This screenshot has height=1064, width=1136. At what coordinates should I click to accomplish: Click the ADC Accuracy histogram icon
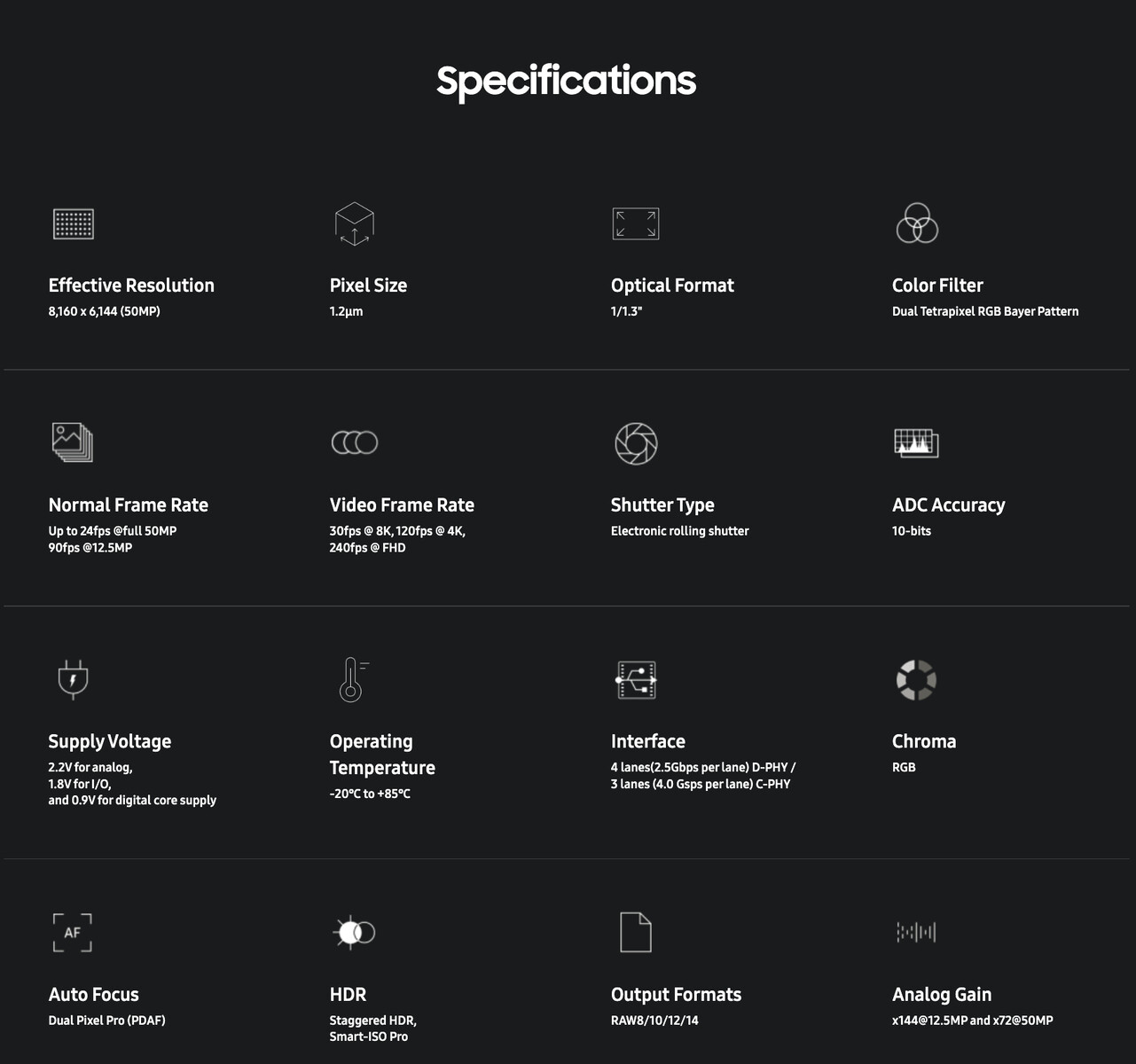(916, 442)
